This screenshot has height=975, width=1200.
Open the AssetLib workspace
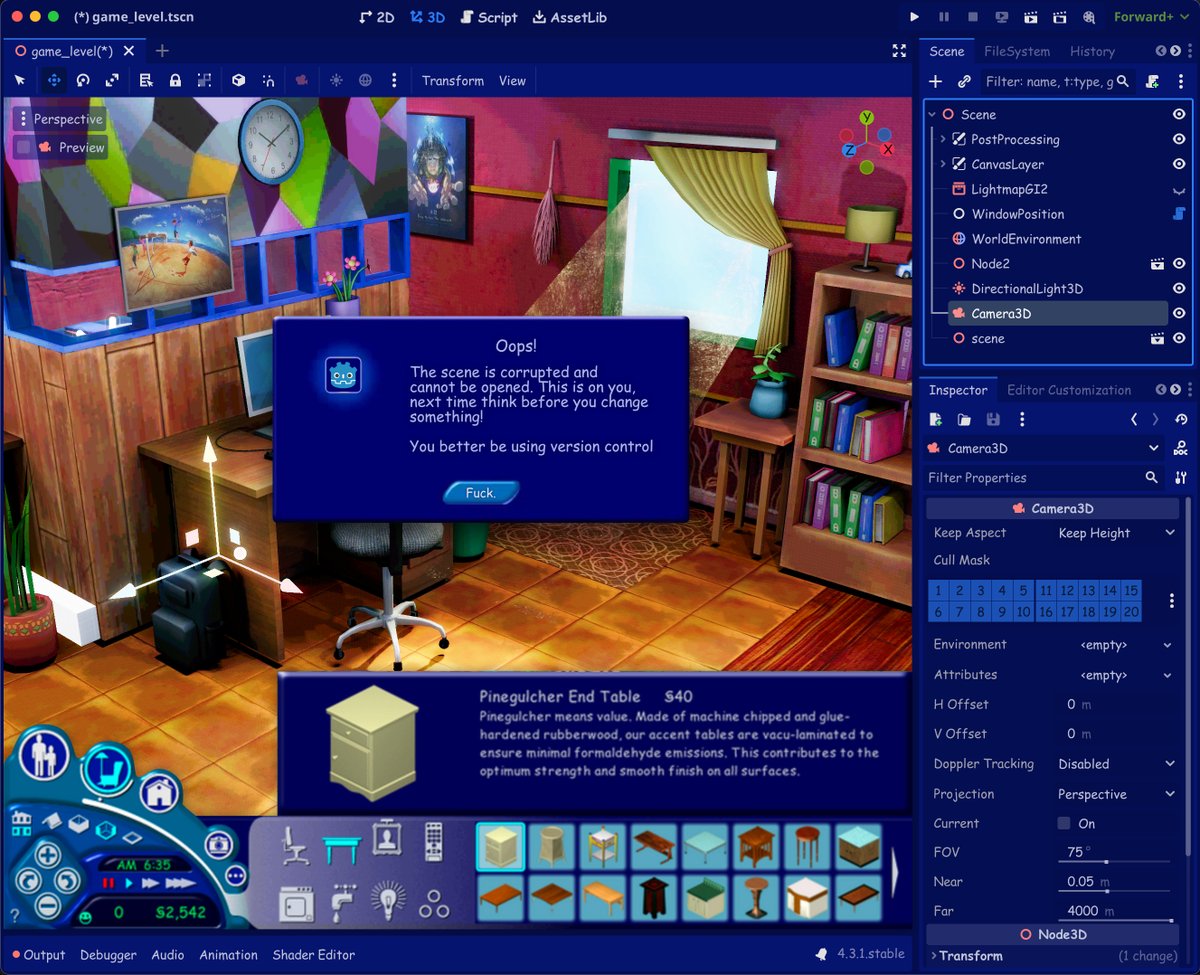(570, 17)
